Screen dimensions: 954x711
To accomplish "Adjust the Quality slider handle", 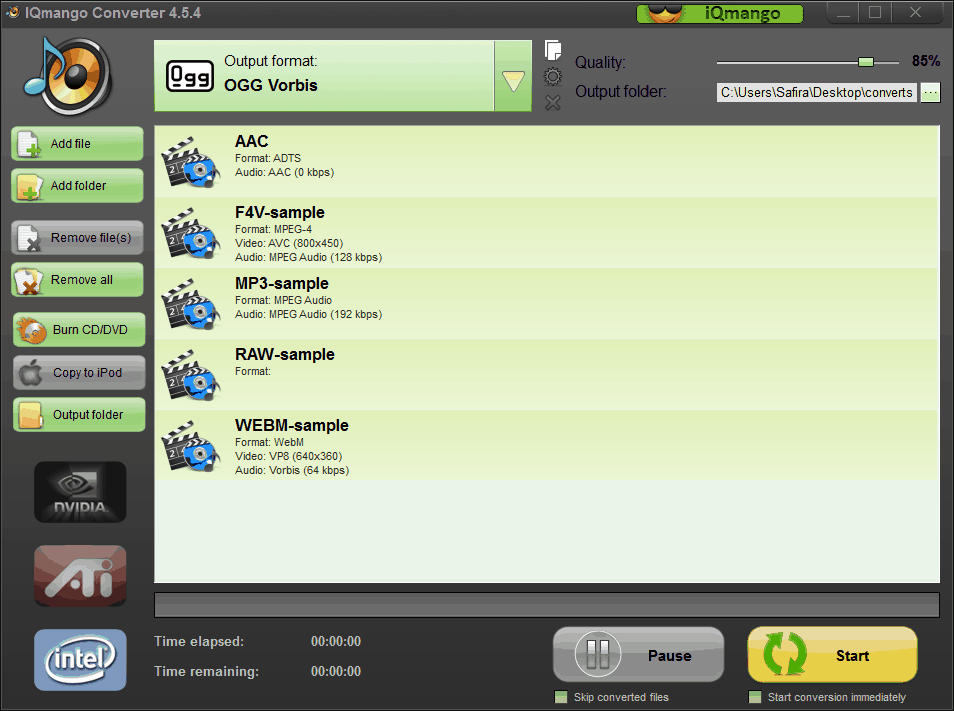I will [866, 62].
